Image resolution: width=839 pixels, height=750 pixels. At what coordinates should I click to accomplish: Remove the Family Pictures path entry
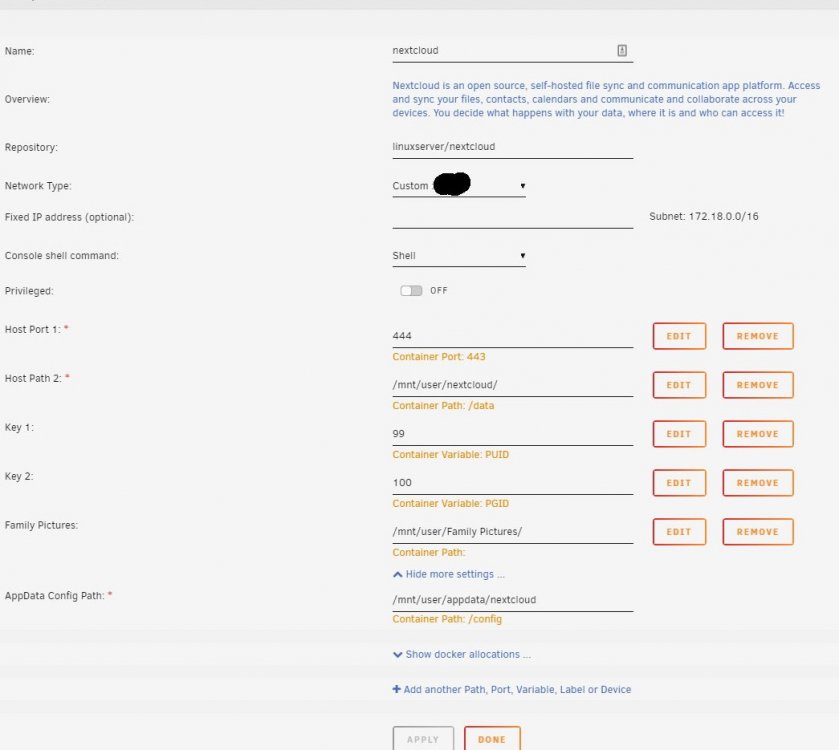[x=758, y=532]
